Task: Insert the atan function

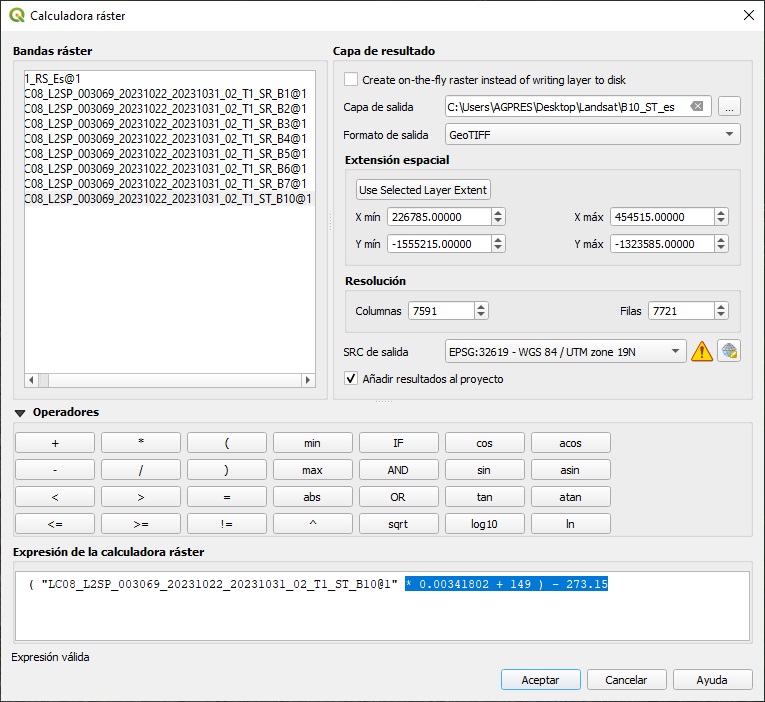Action: (570, 497)
